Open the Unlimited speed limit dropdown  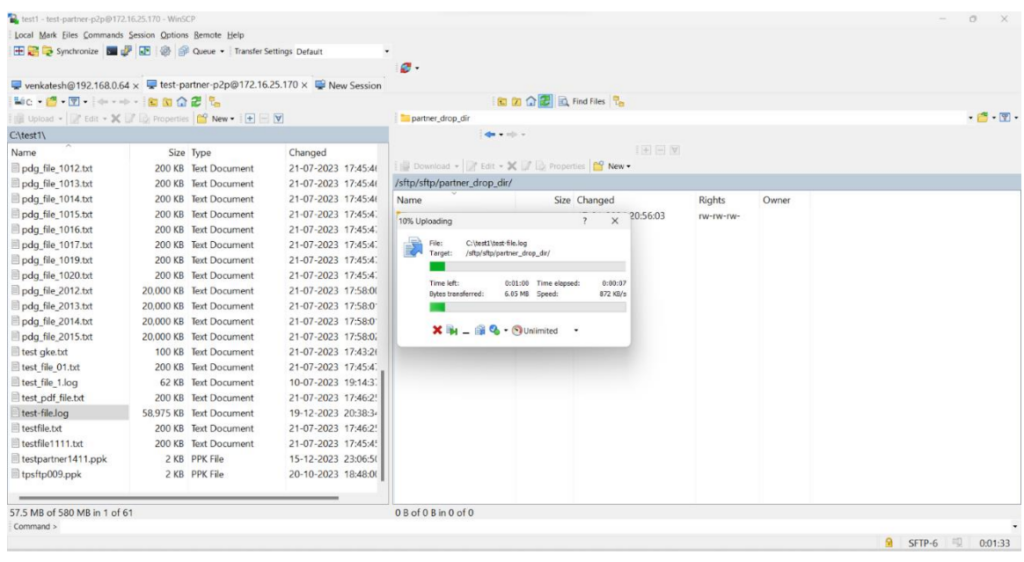(576, 331)
